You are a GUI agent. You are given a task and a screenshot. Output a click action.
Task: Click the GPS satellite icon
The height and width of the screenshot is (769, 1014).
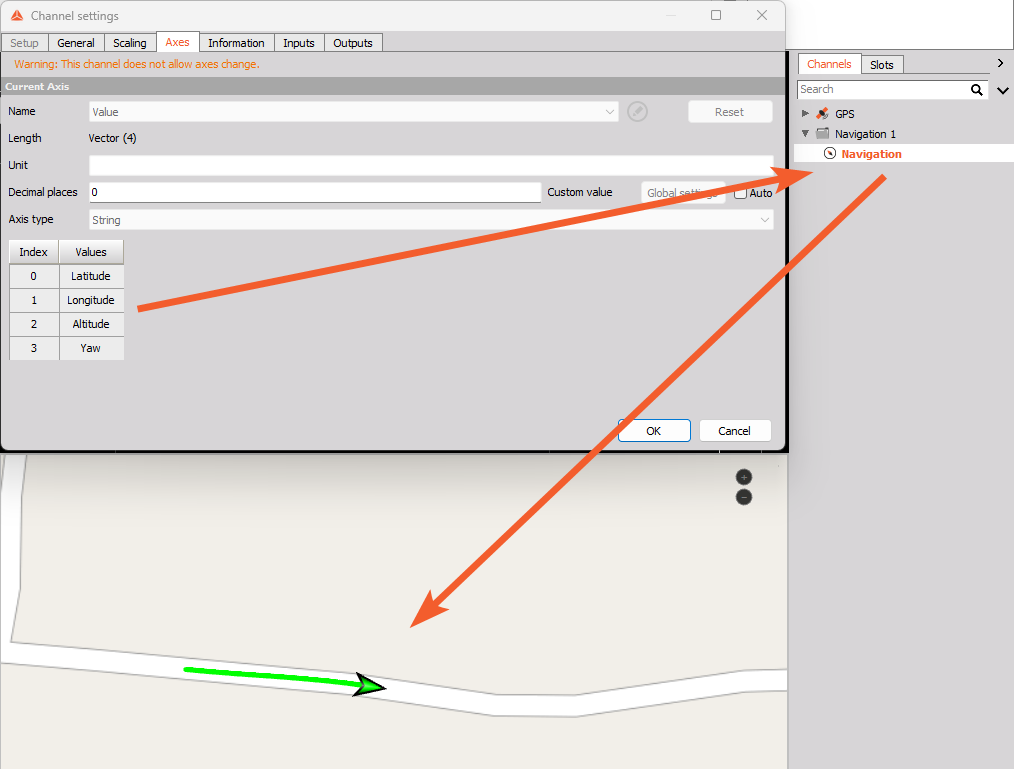(823, 114)
